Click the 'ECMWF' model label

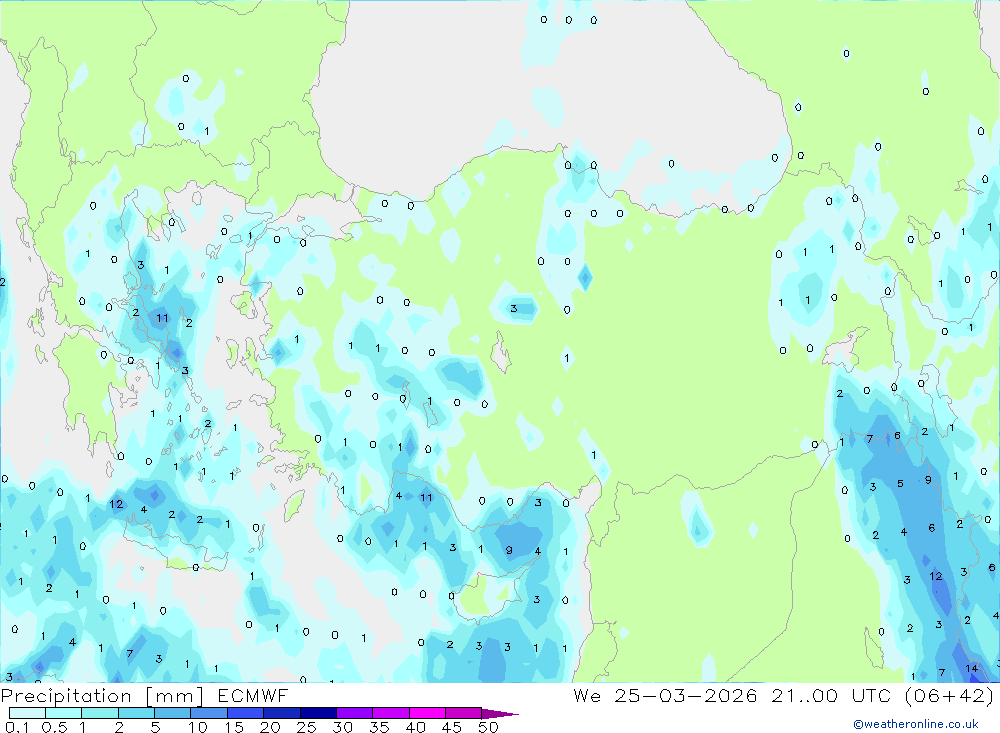tap(253, 695)
